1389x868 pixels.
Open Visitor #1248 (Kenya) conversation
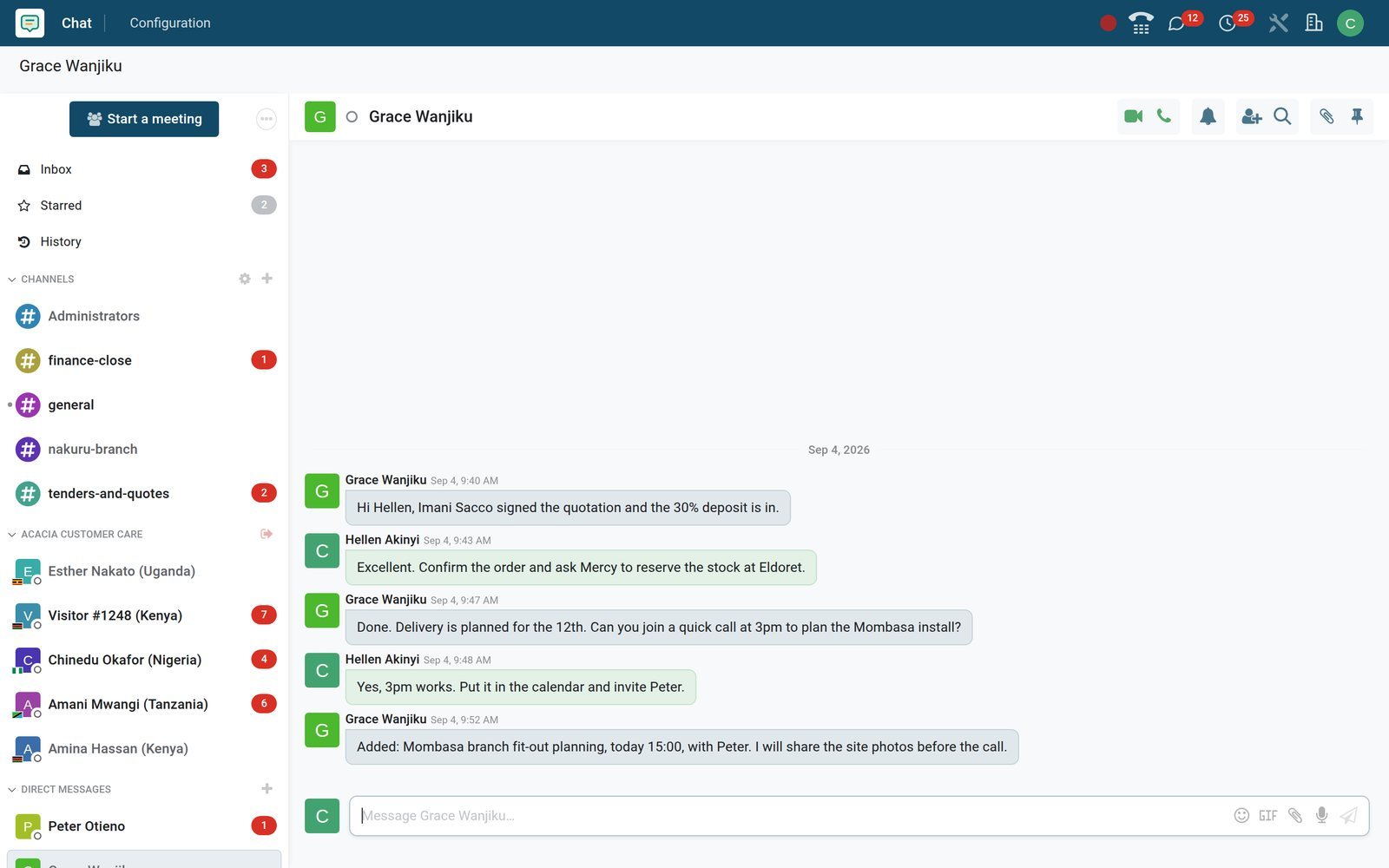point(144,615)
